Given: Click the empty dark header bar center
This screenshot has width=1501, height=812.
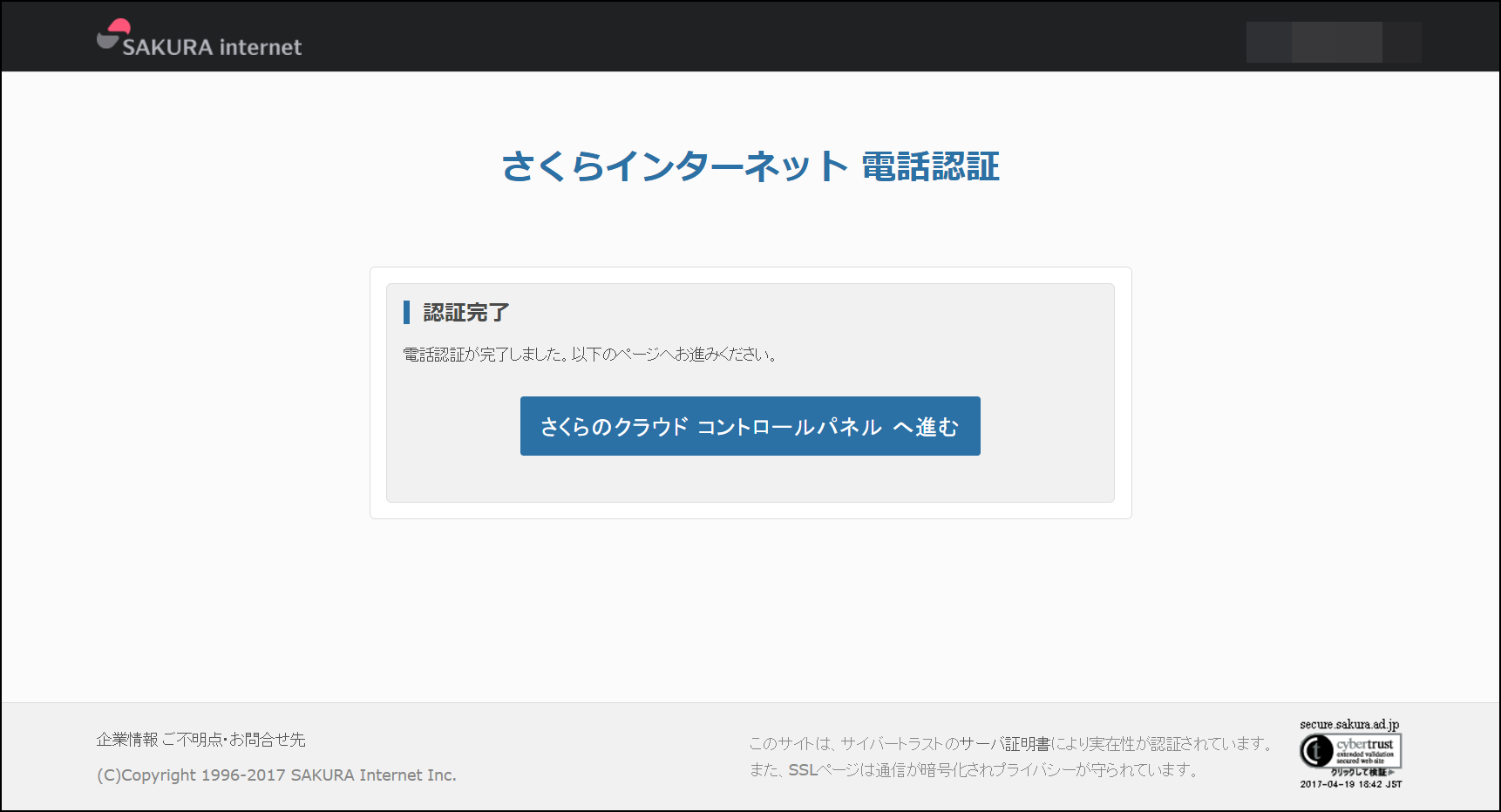Looking at the screenshot, I should pyautogui.click(x=750, y=37).
